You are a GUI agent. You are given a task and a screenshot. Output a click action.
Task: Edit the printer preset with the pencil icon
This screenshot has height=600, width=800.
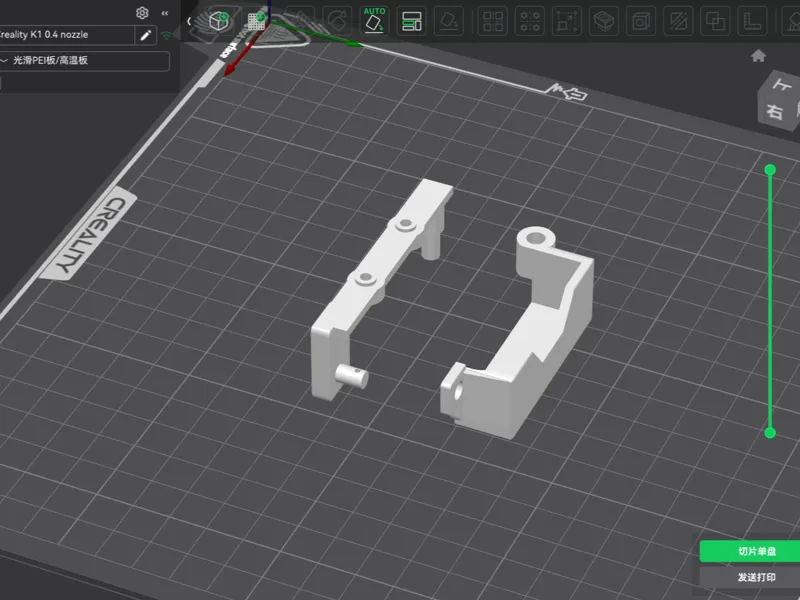click(x=145, y=35)
